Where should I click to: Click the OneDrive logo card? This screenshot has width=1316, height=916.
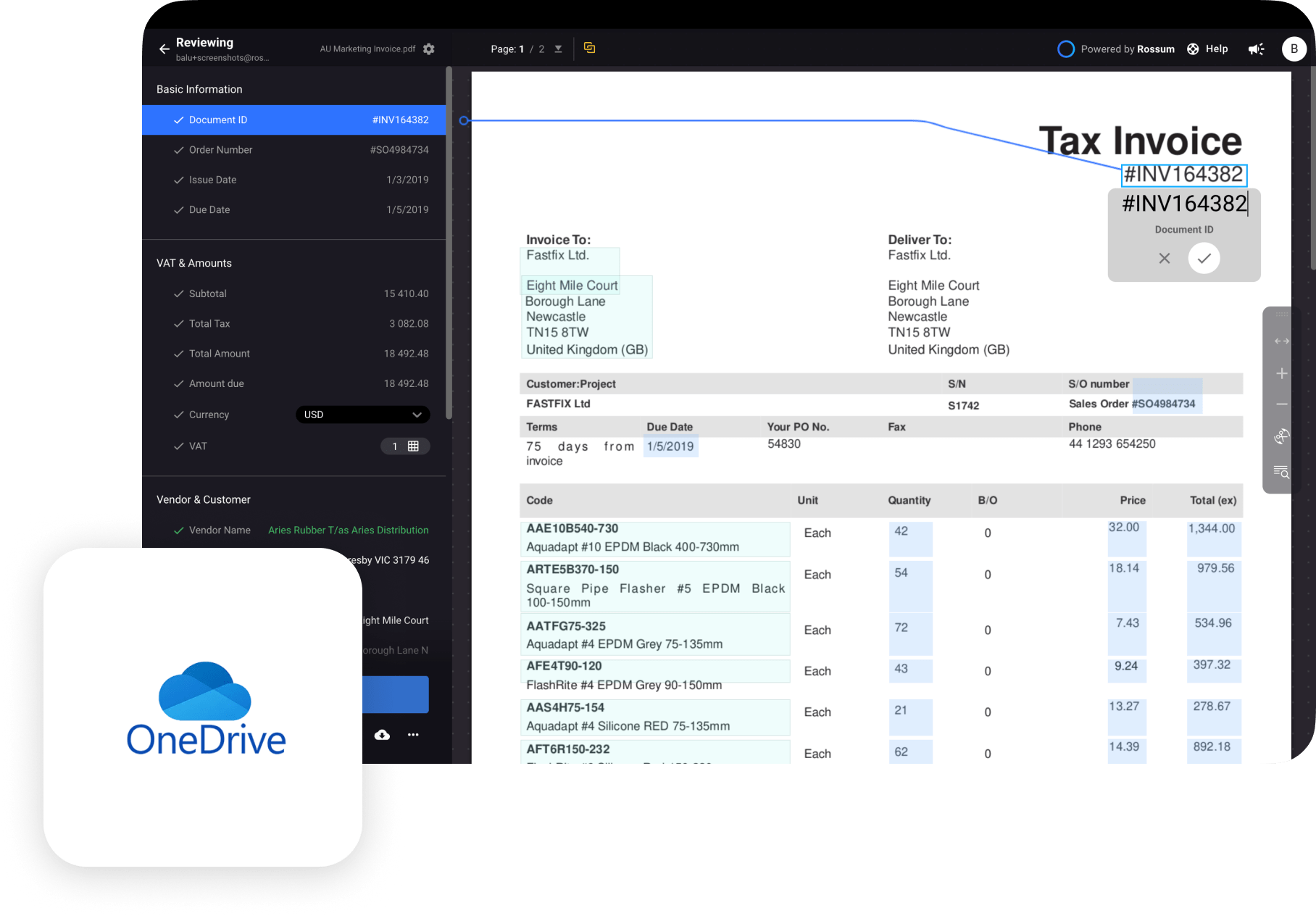(203, 707)
